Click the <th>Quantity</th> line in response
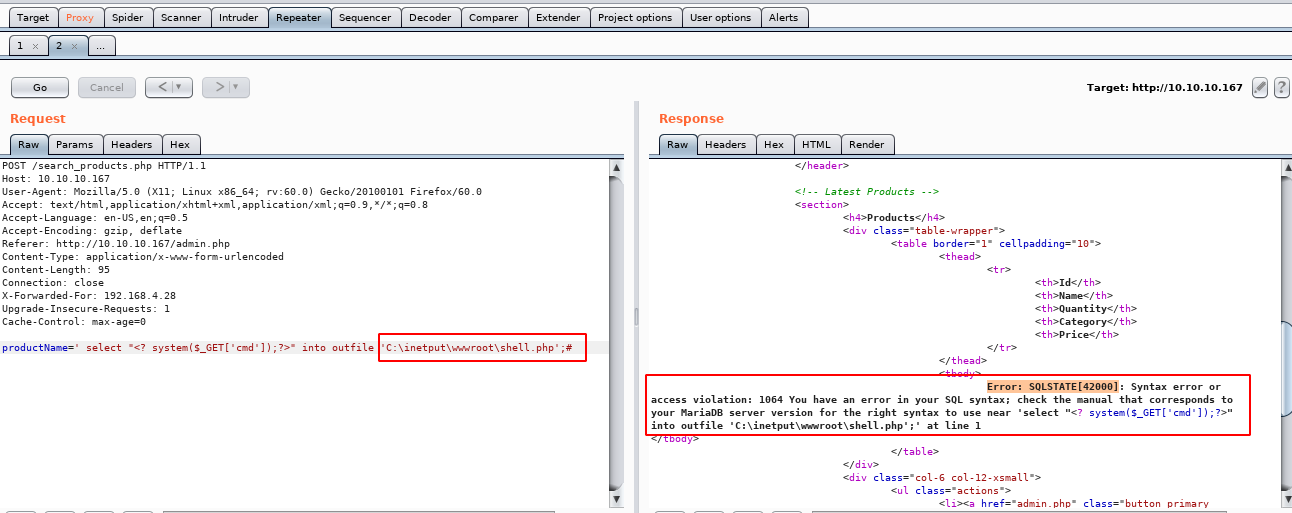The width and height of the screenshot is (1292, 513). click(x=1086, y=309)
